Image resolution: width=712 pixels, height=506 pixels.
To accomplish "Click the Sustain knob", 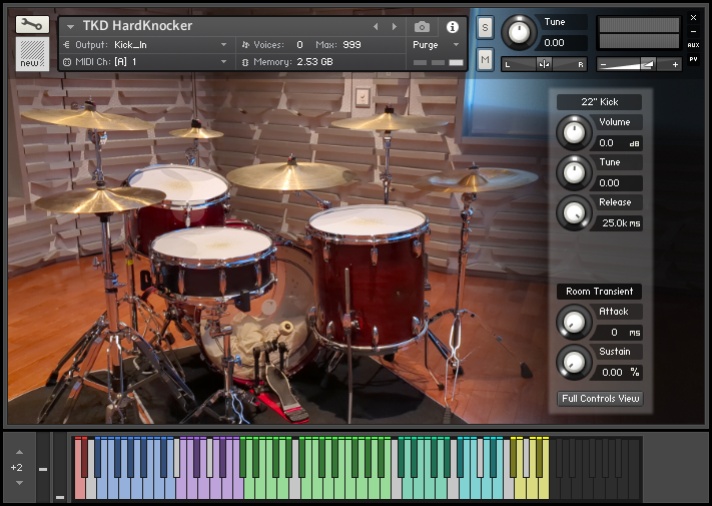I will coord(574,362).
